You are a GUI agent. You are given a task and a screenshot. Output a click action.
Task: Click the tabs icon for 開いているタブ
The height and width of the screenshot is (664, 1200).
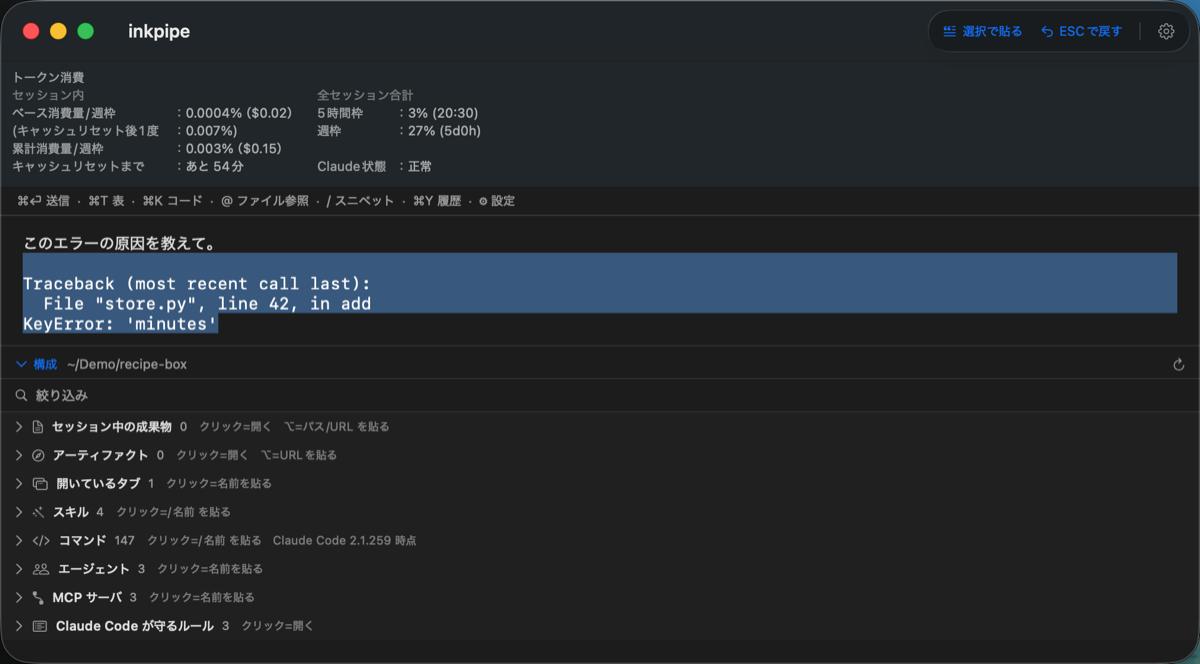pos(40,484)
